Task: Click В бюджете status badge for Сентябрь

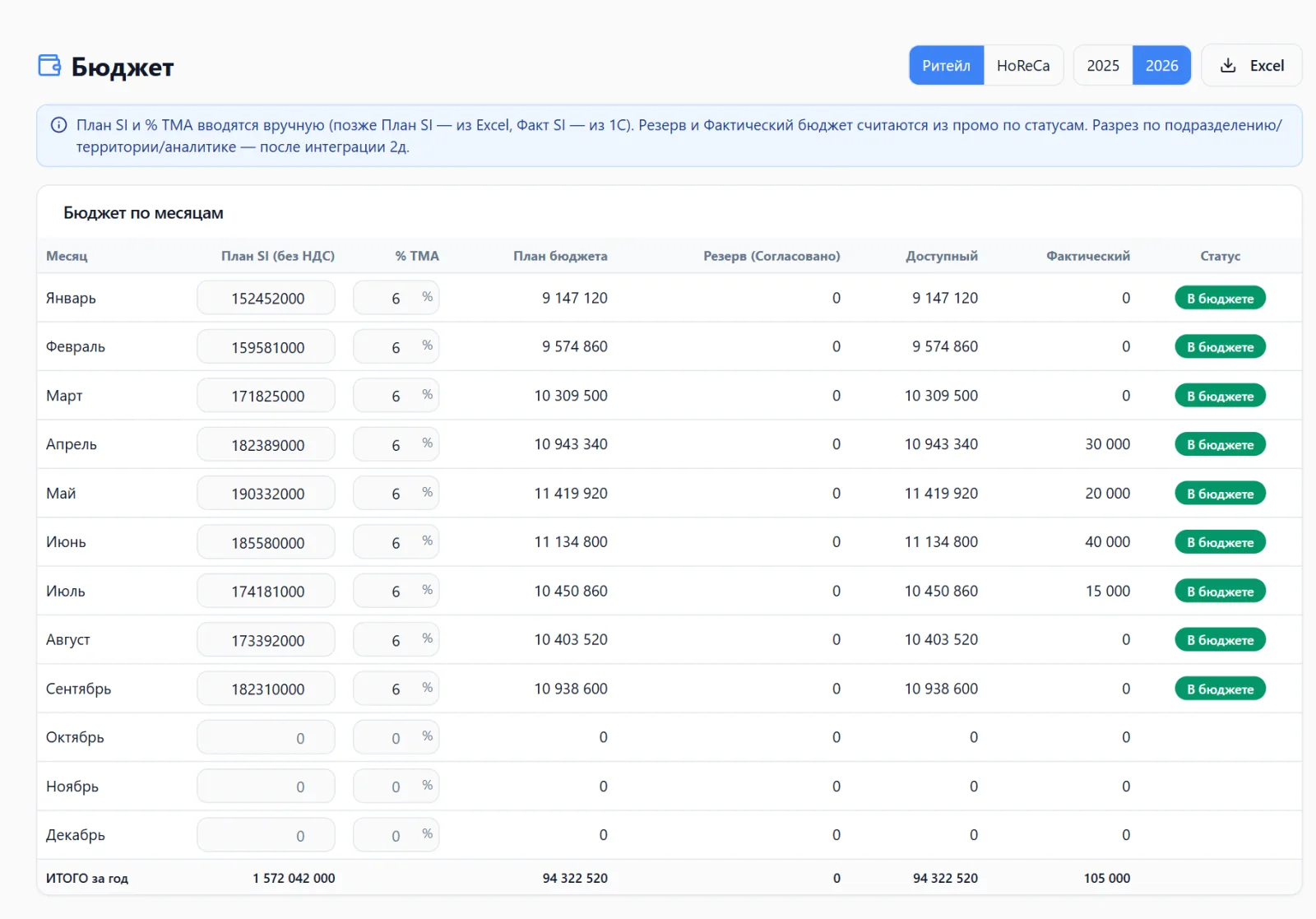Action: tap(1220, 689)
